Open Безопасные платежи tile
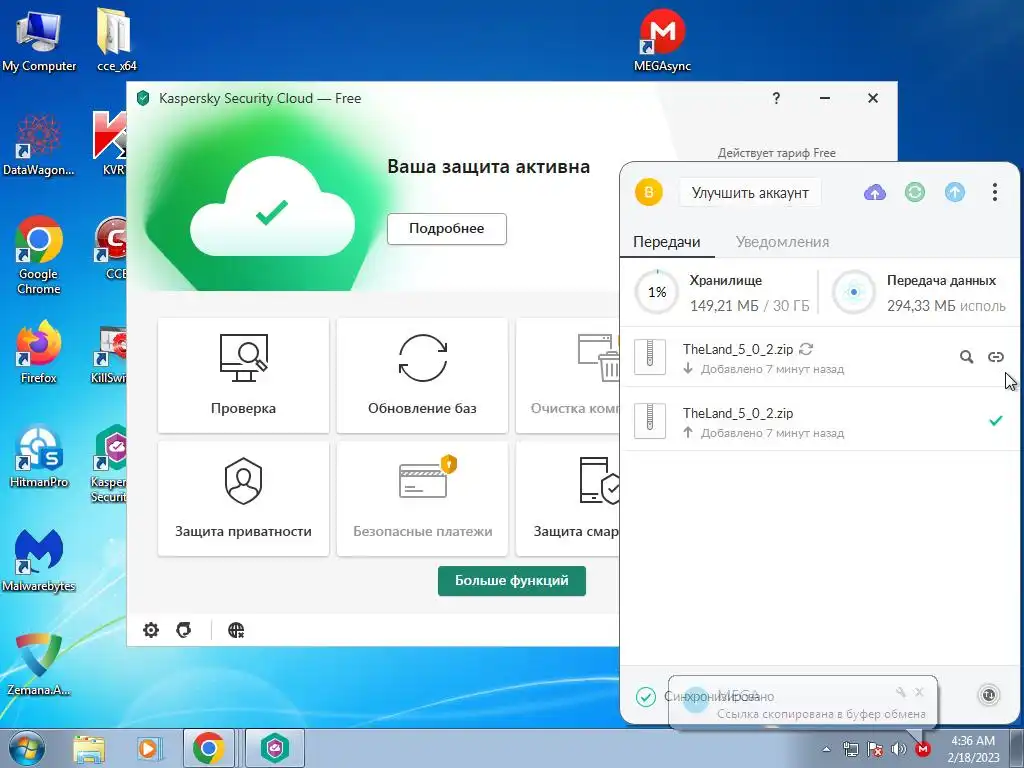Screen dimensions: 1024x768 coord(422,499)
